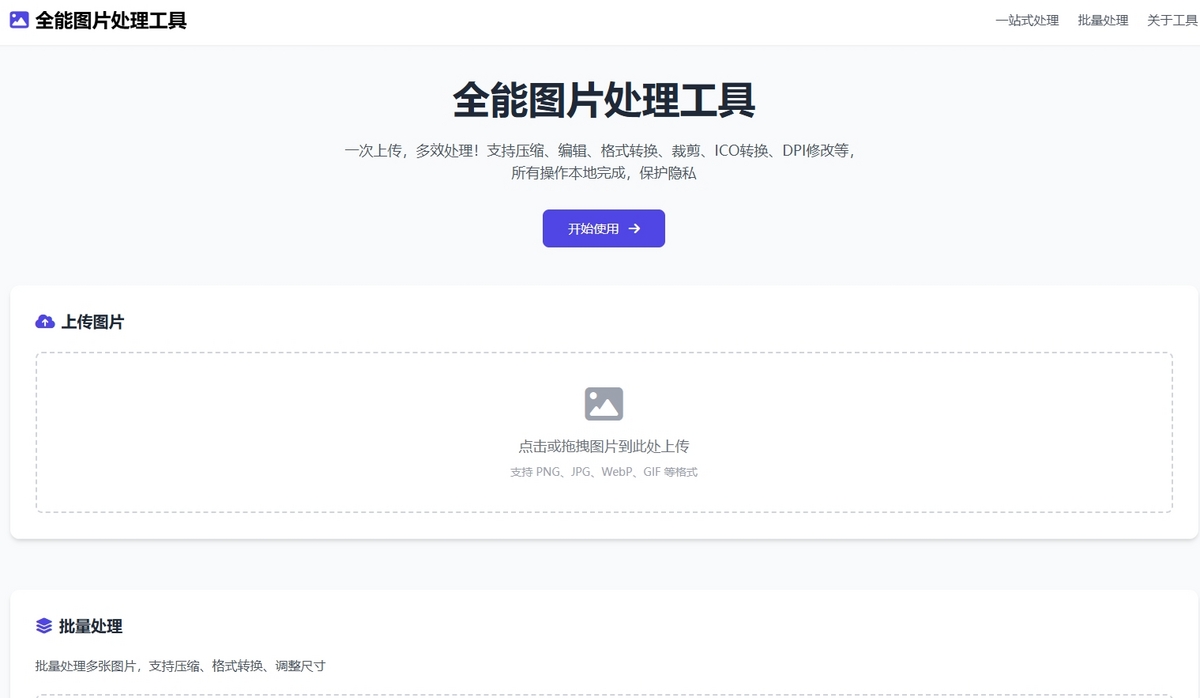1200x698 pixels.
Task: Click the site name 全能图片处理工具 in header
Action: point(110,19)
